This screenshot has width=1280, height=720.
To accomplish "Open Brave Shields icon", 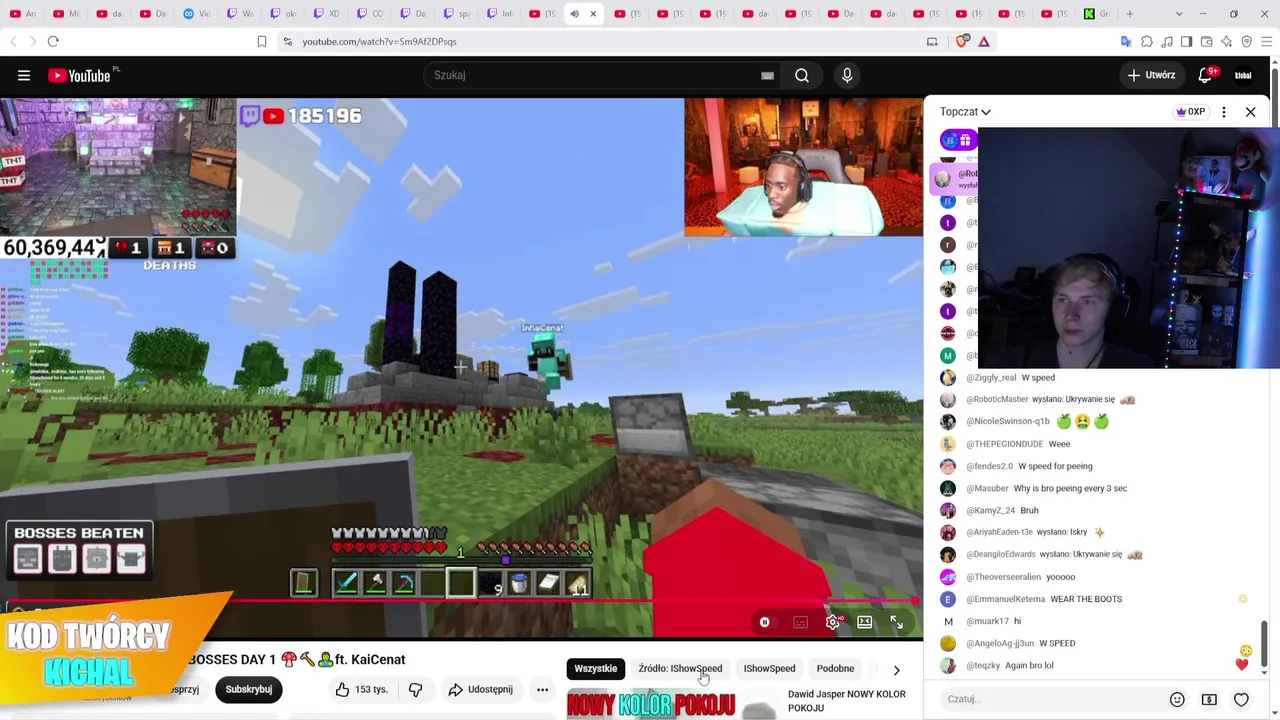I will [x=963, y=41].
